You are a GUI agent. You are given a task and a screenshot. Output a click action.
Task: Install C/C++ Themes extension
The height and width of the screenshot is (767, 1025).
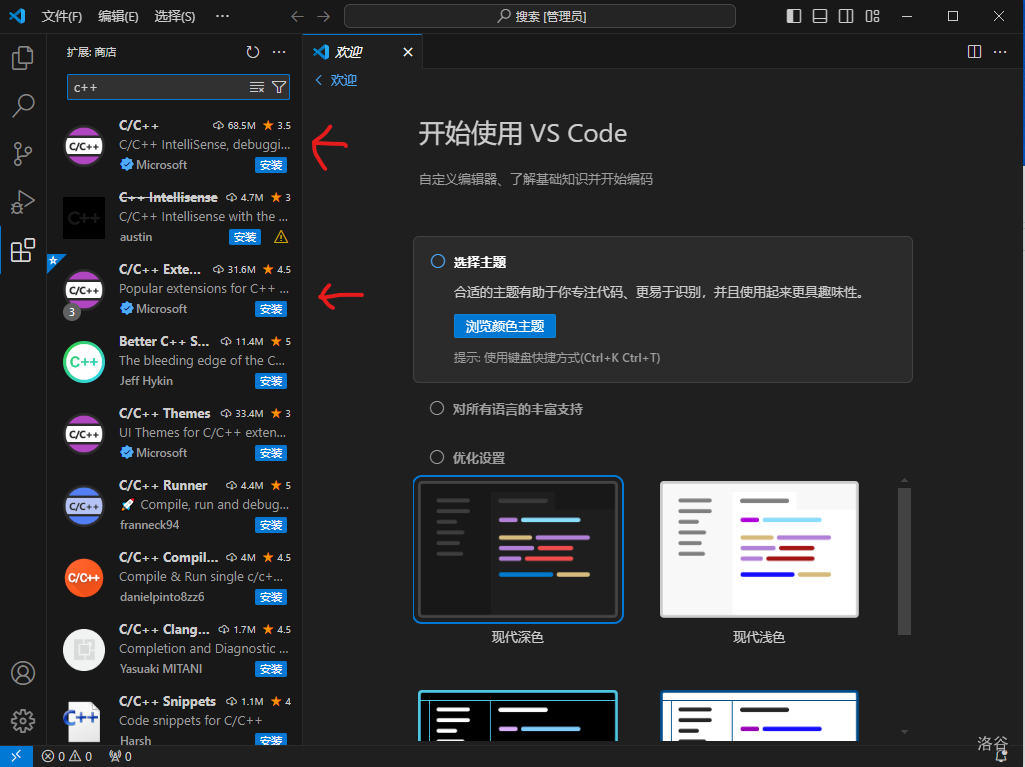pyautogui.click(x=271, y=452)
